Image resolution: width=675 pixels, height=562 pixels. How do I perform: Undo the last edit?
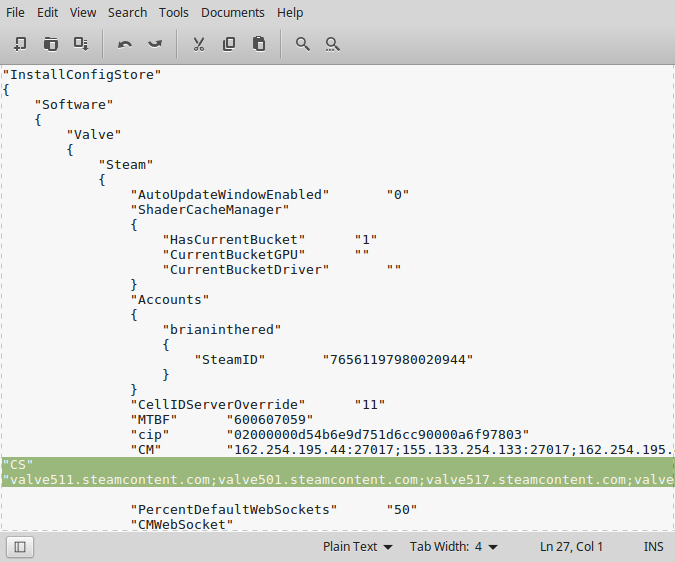[x=125, y=44]
